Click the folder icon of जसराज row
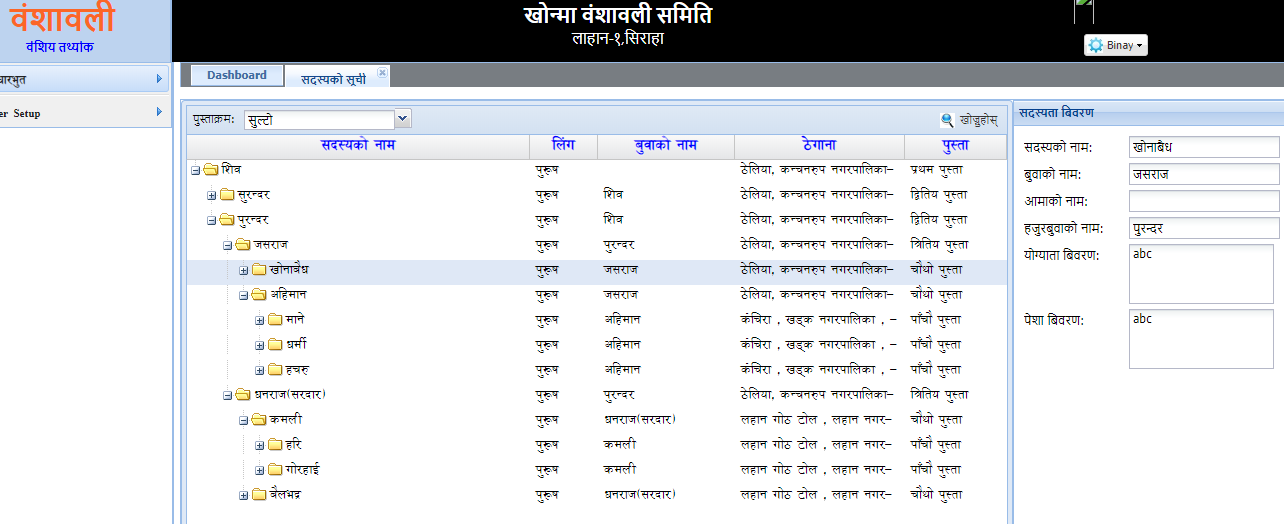1284x524 pixels. (x=243, y=245)
